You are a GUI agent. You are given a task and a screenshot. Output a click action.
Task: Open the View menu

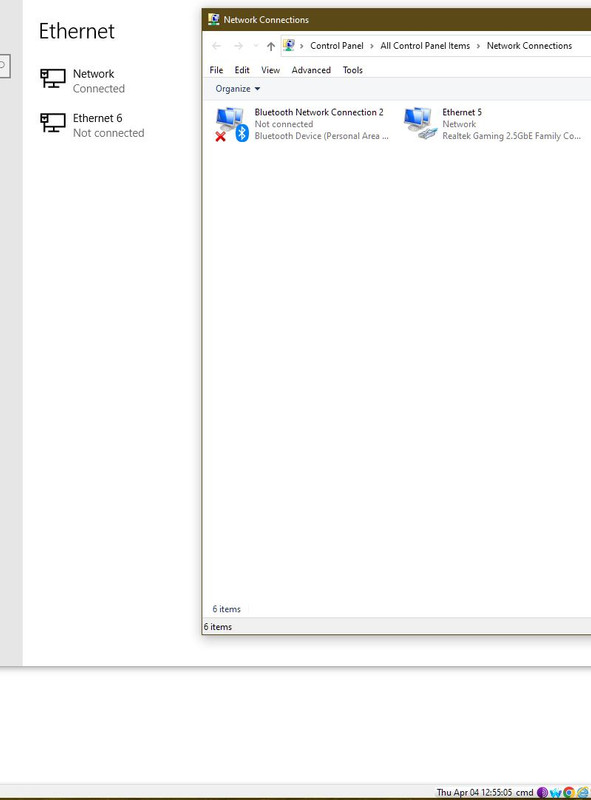[270, 70]
